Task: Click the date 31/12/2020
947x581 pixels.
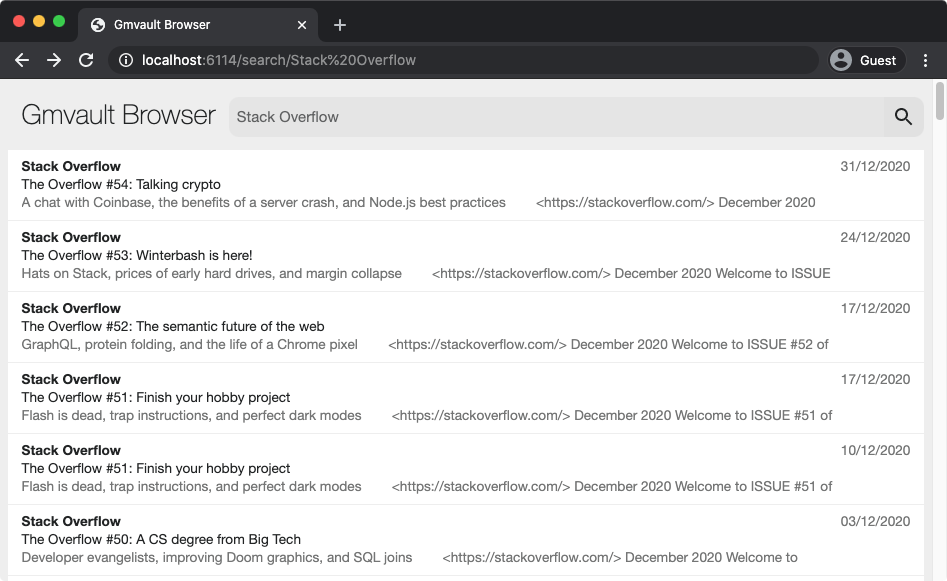Action: point(875,166)
